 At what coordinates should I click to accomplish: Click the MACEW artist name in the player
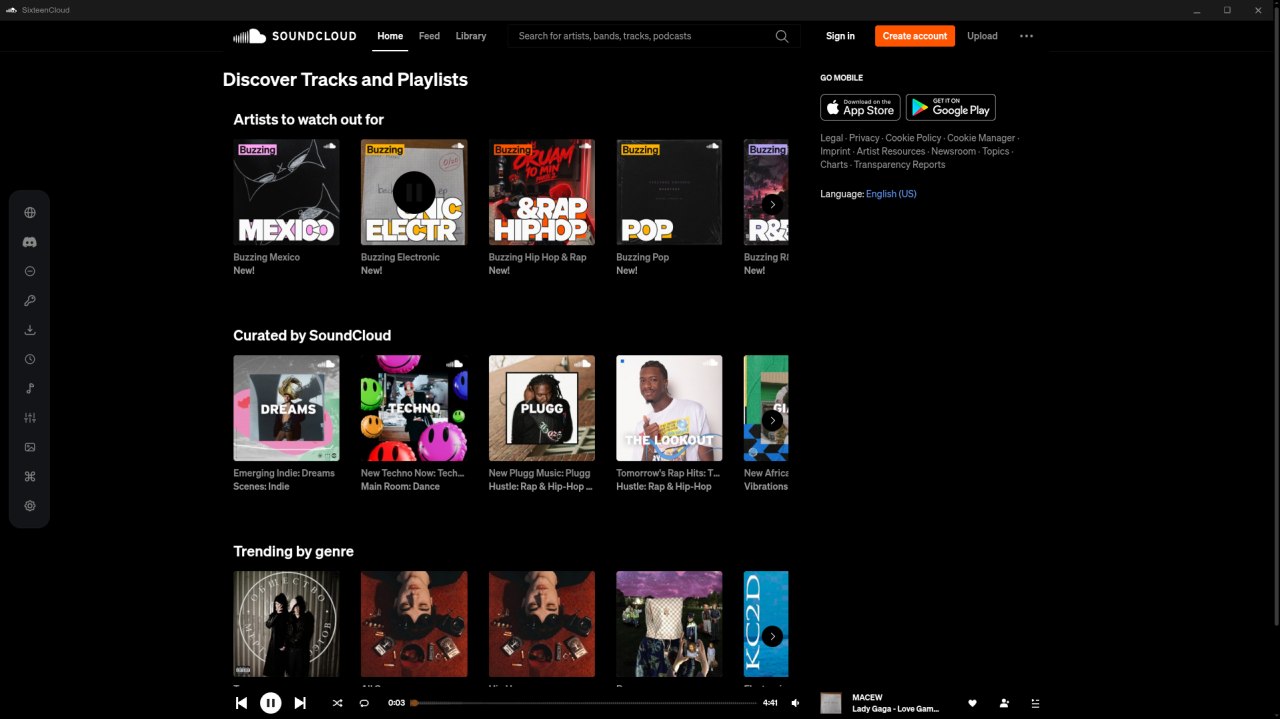tap(867, 698)
